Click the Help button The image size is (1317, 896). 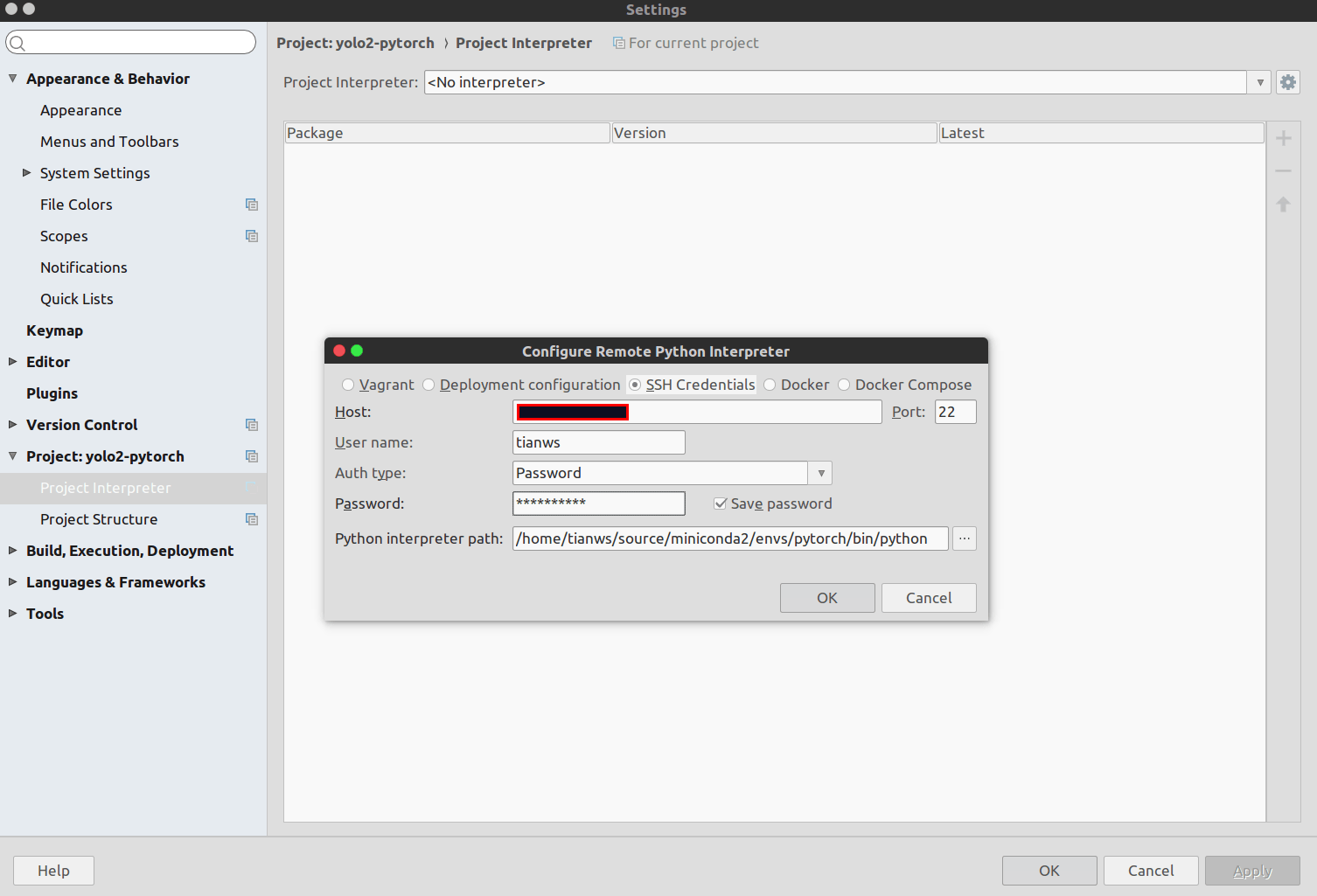pos(53,871)
